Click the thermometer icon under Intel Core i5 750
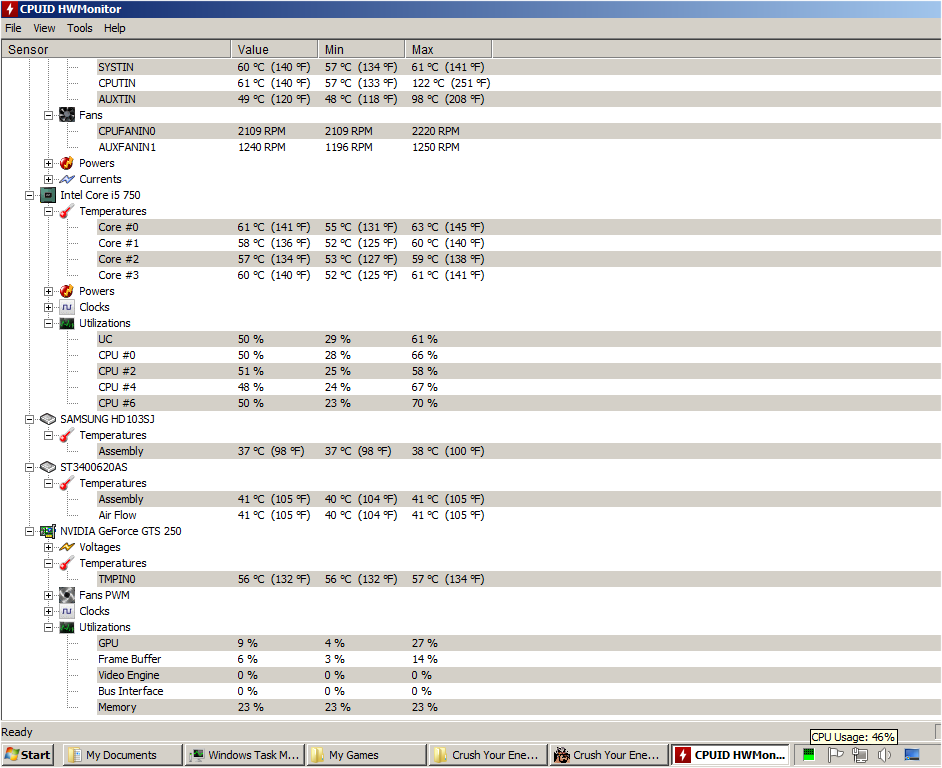The image size is (942, 768). (x=67, y=211)
